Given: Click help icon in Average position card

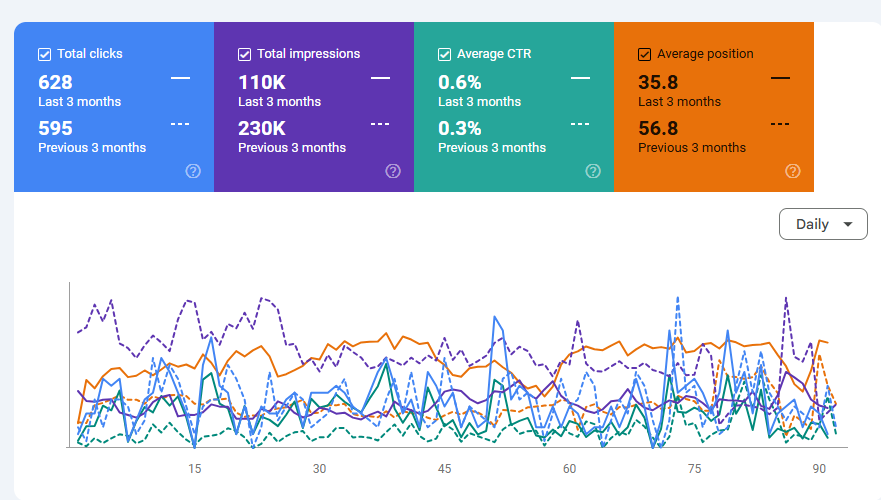Looking at the screenshot, I should [x=793, y=171].
